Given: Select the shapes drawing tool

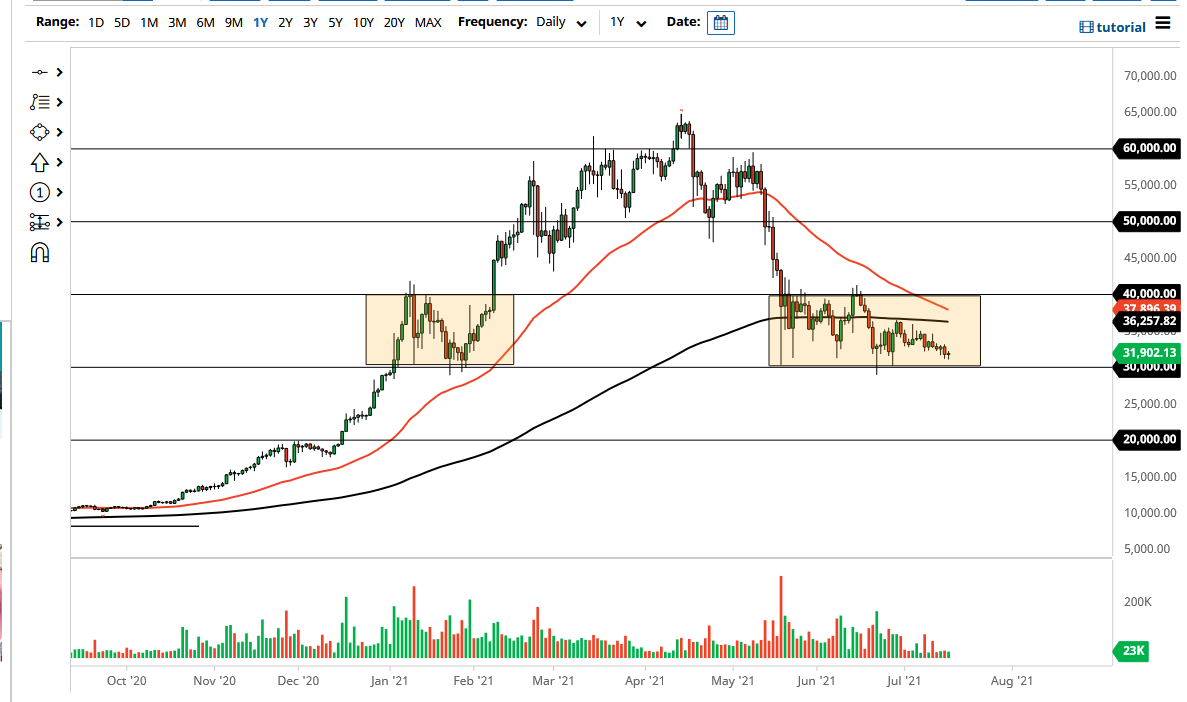Looking at the screenshot, I should coord(40,131).
